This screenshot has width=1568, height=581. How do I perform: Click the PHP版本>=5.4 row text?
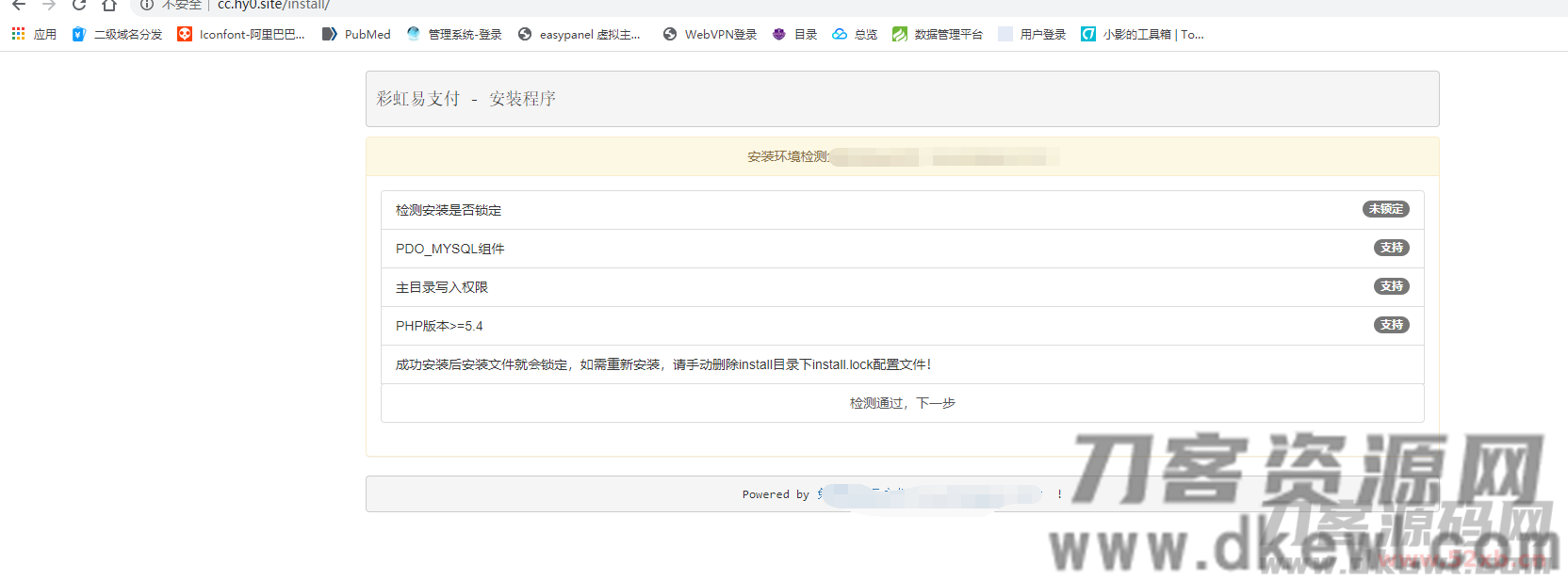(439, 326)
